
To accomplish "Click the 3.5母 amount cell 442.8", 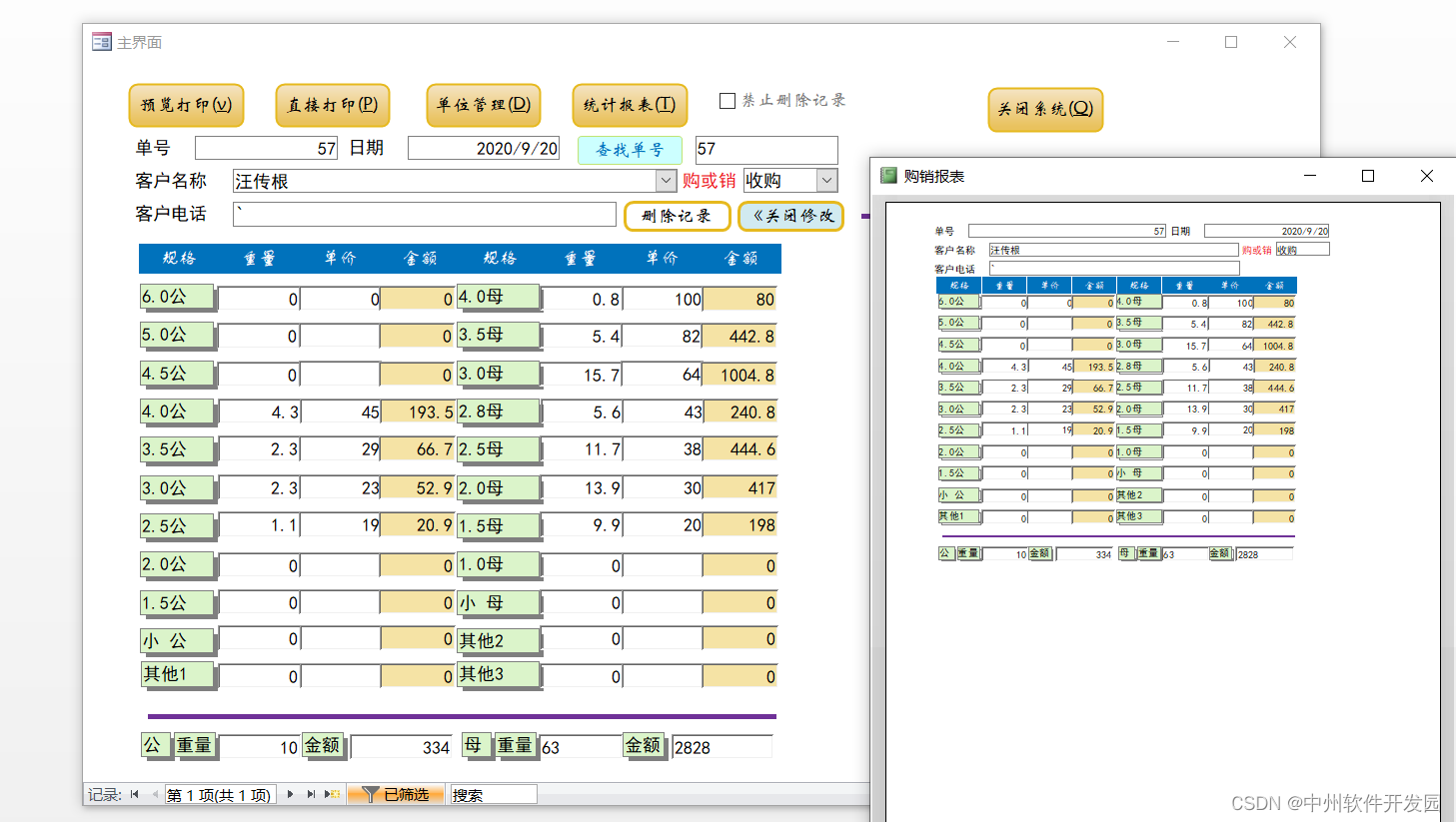I will (739, 337).
